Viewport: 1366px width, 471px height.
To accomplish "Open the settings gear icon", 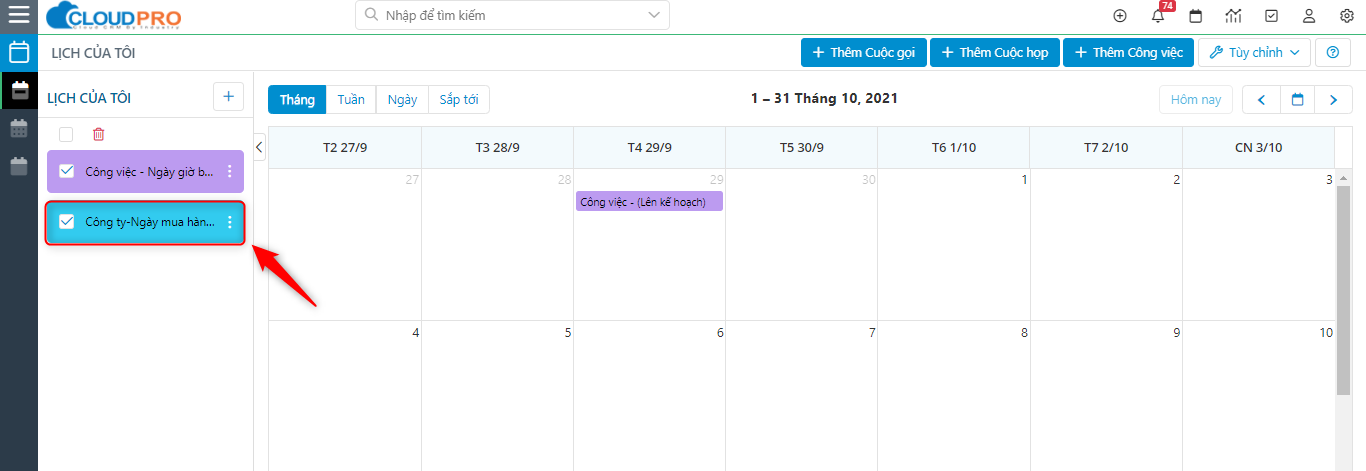I will click(x=1346, y=16).
